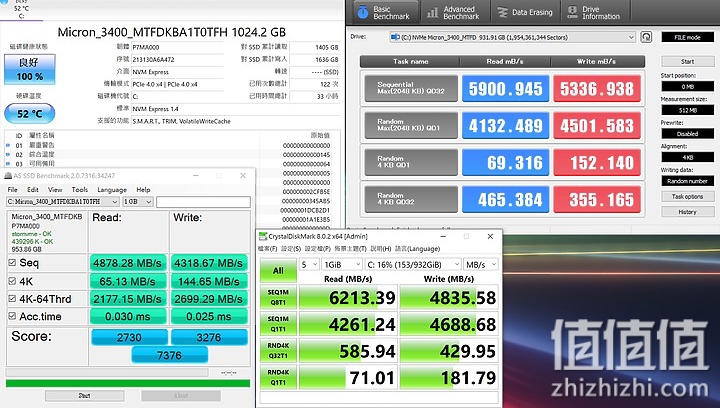Viewport: 720px width, 408px height.
Task: Open the File menu in AS SSD Benchmark
Action: click(x=12, y=190)
